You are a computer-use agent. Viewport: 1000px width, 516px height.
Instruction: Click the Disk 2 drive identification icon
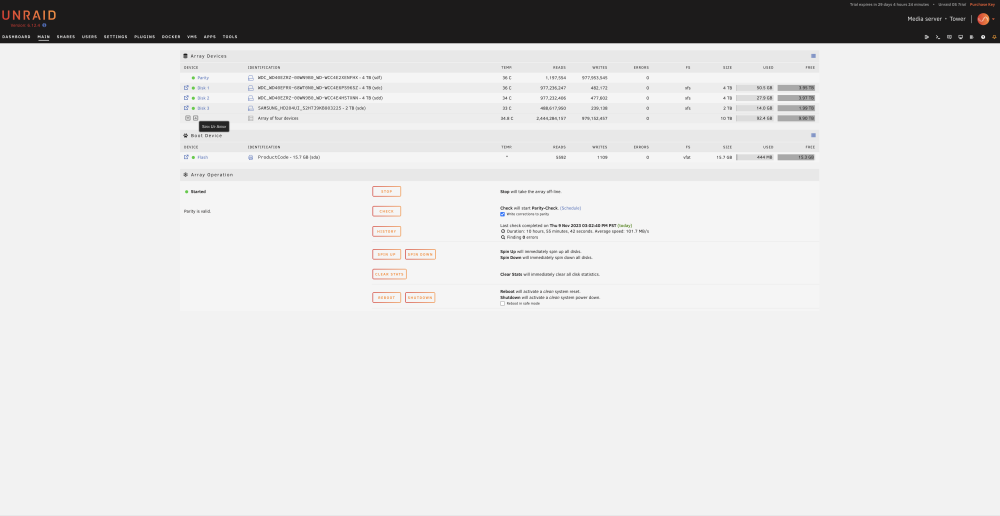tap(251, 98)
